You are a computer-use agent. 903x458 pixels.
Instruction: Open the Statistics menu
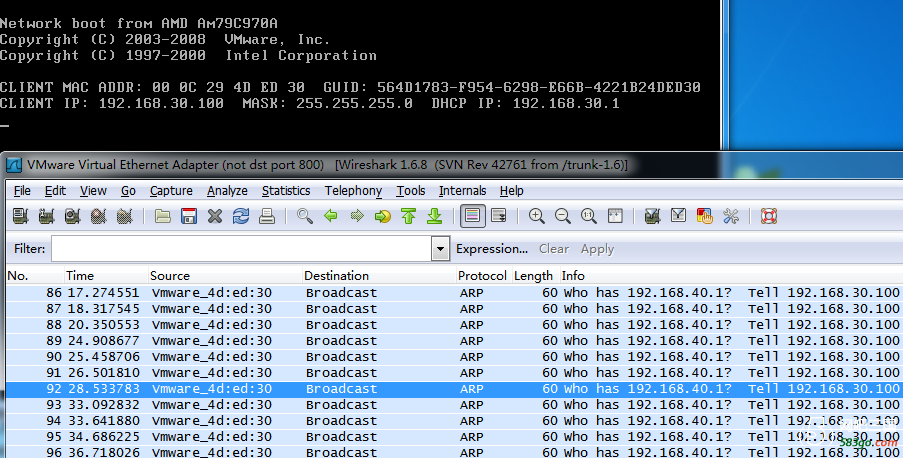(x=286, y=191)
